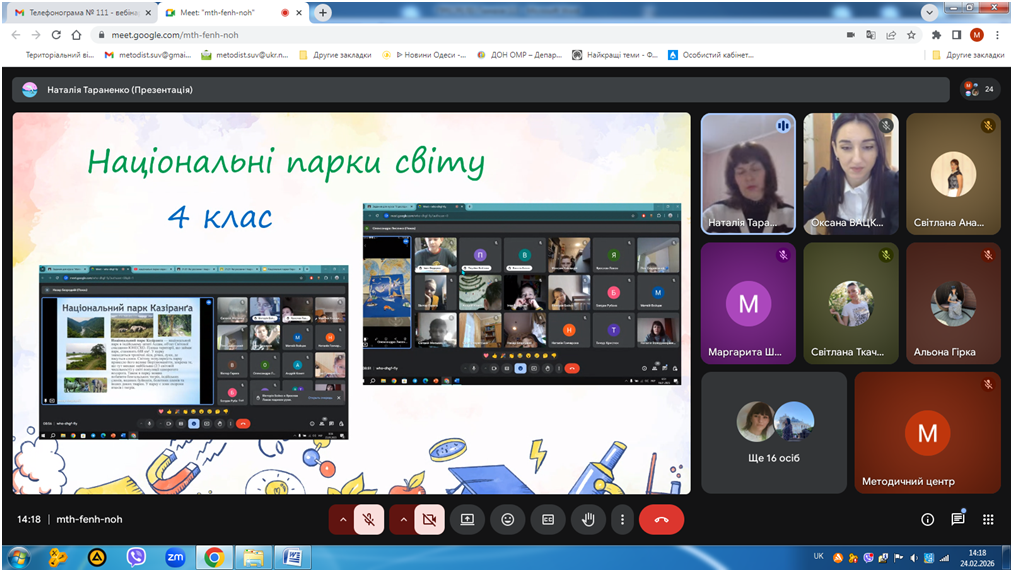1013x572 pixels.
Task: Show the participant list with 24 people
Action: [x=978, y=89]
